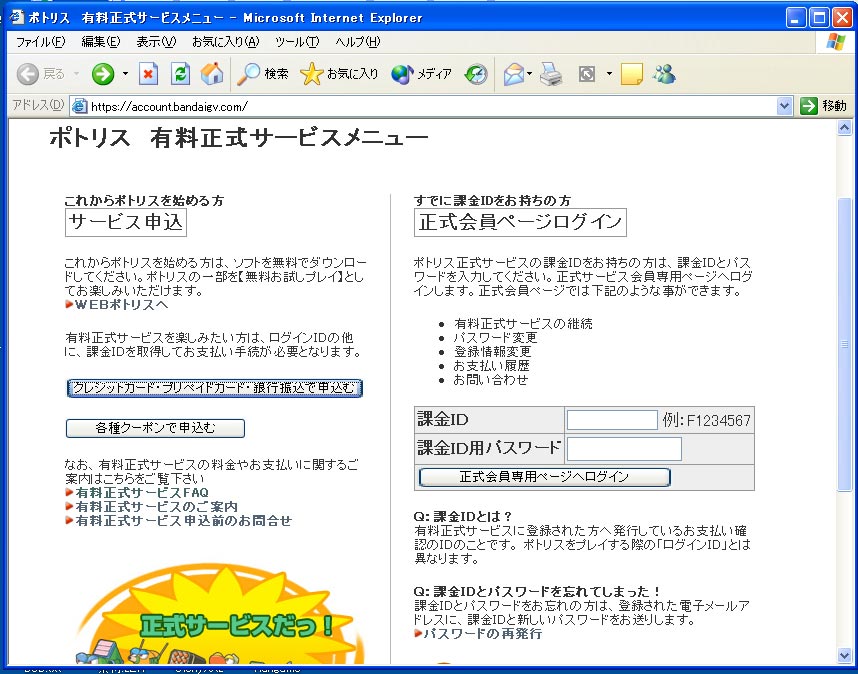The image size is (858, 674).
Task: Click the address bar URL text
Action: click(169, 107)
